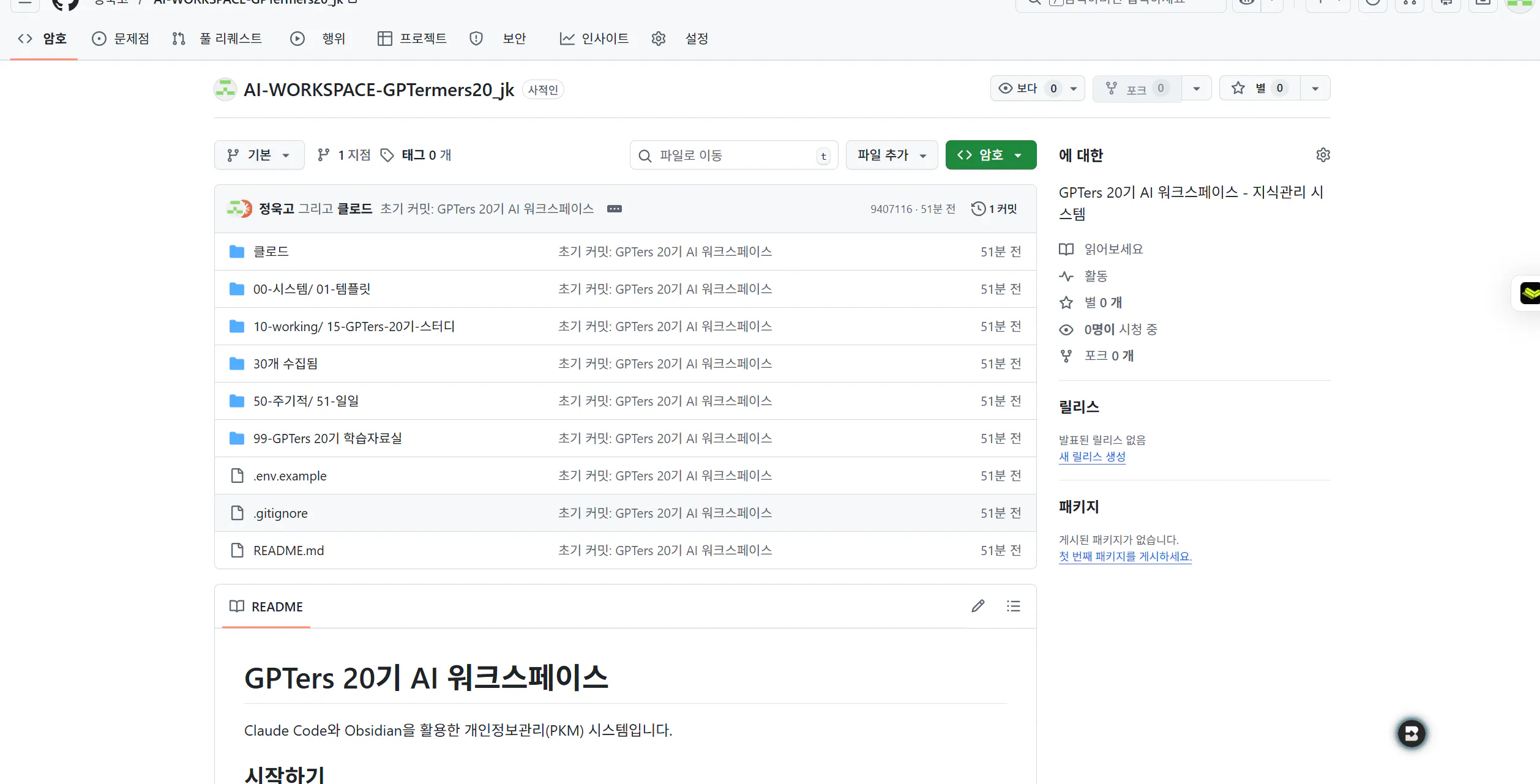Click the 보다 (Watch) button
The width and height of the screenshot is (1540, 784).
point(1027,89)
